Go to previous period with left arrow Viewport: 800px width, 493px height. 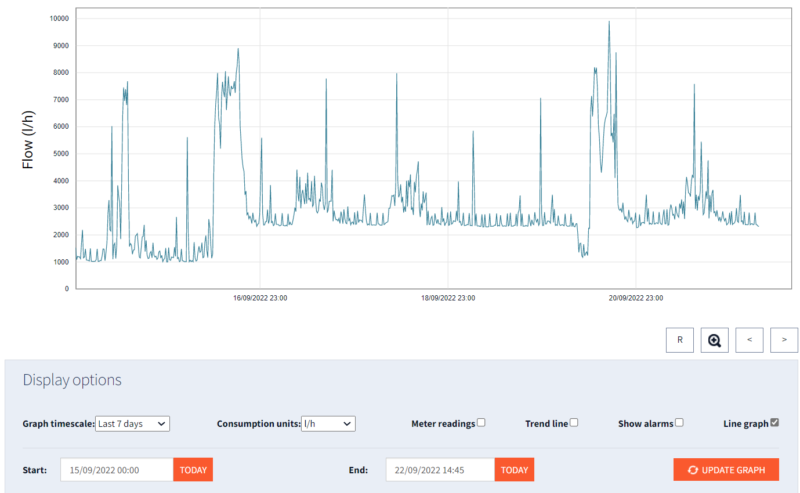(x=749, y=340)
